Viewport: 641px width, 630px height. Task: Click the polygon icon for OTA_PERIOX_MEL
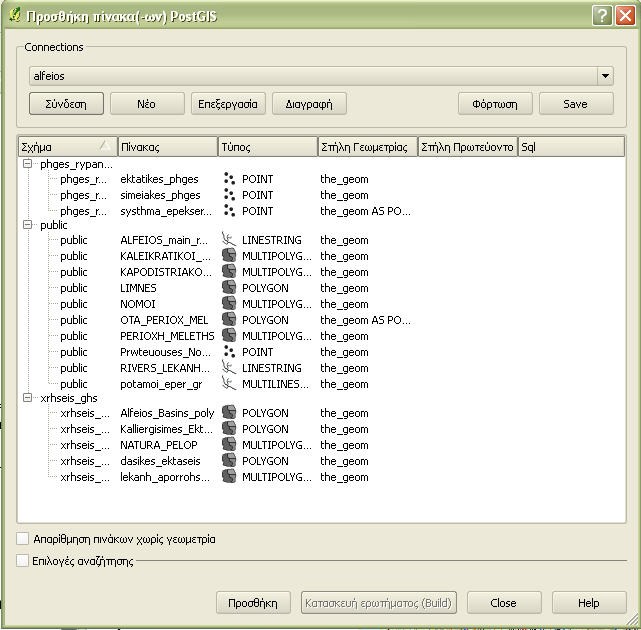229,319
